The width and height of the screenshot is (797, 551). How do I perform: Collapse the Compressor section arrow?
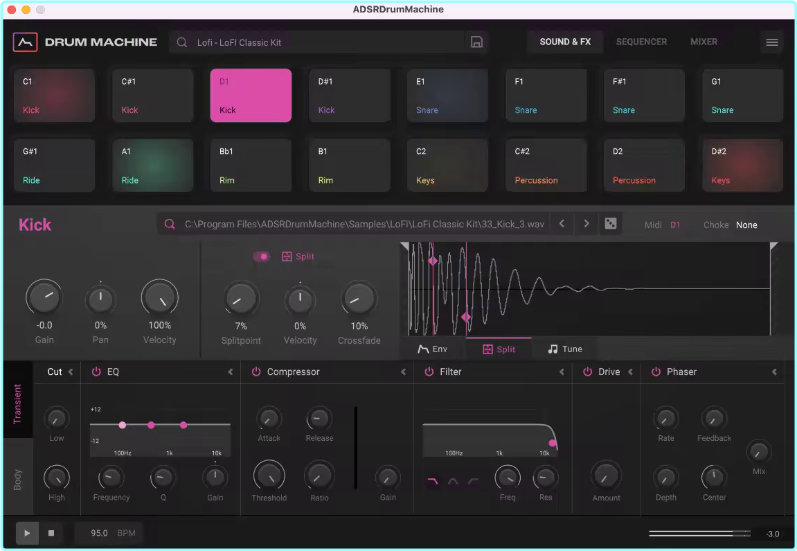click(x=403, y=372)
